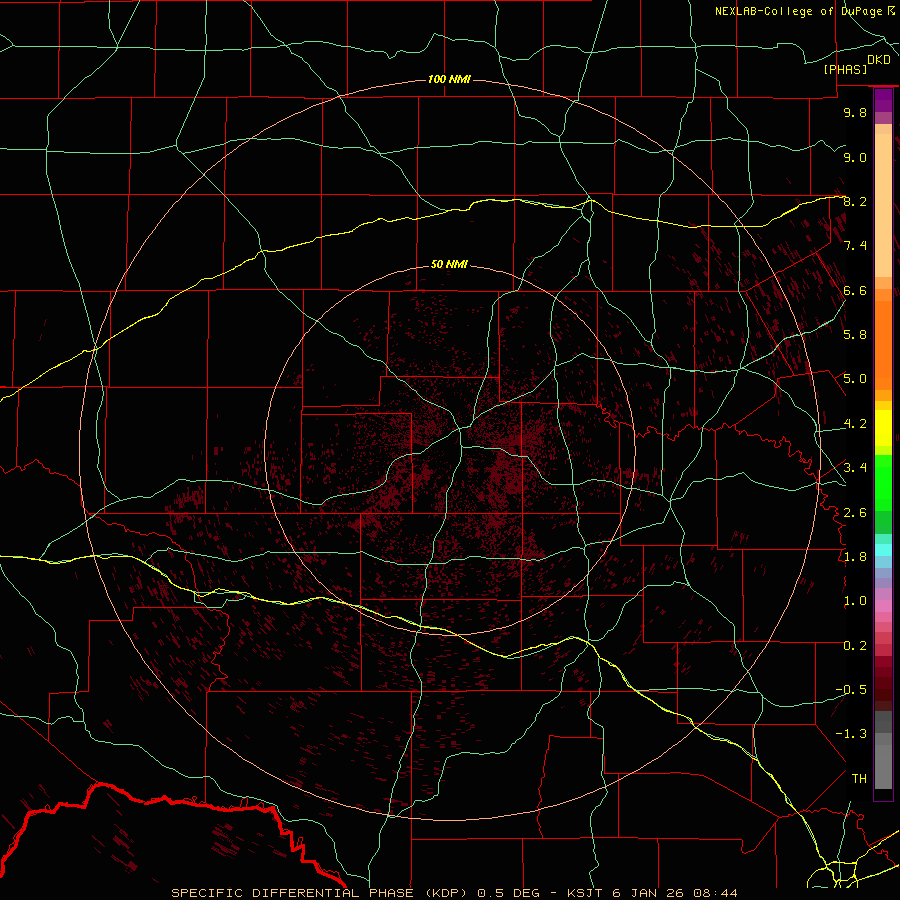Click the 3.4 scale value
The width and height of the screenshot is (900, 900).
855,468
